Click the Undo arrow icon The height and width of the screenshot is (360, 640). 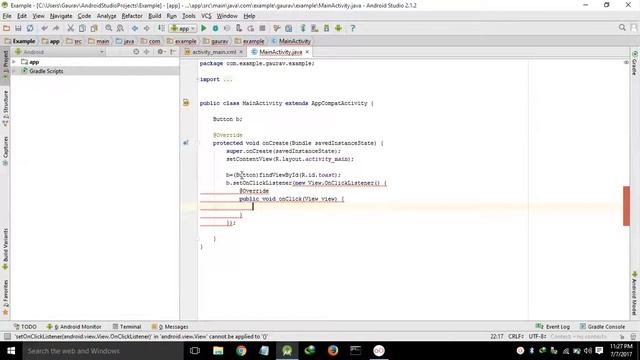(x=44, y=28)
